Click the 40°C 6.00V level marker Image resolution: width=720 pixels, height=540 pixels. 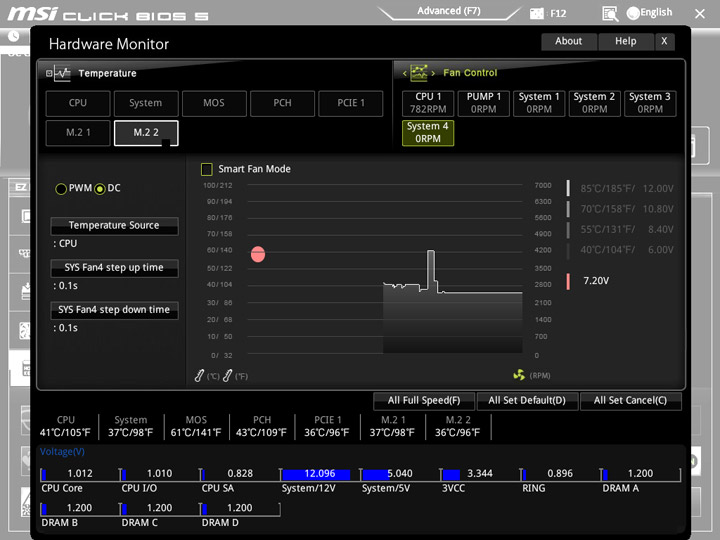(568, 250)
